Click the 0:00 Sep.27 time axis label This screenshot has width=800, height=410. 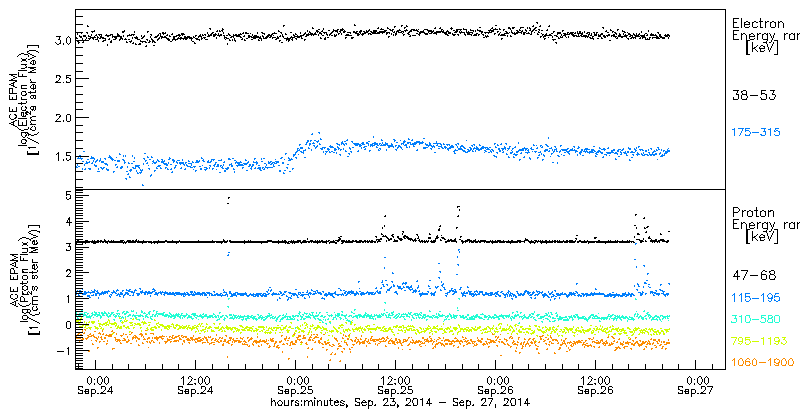click(696, 386)
